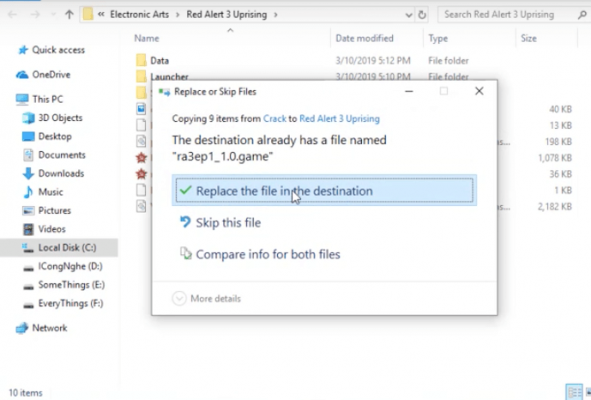This screenshot has height=400, width=591.
Task: Click the Music note icon
Action: [28, 192]
